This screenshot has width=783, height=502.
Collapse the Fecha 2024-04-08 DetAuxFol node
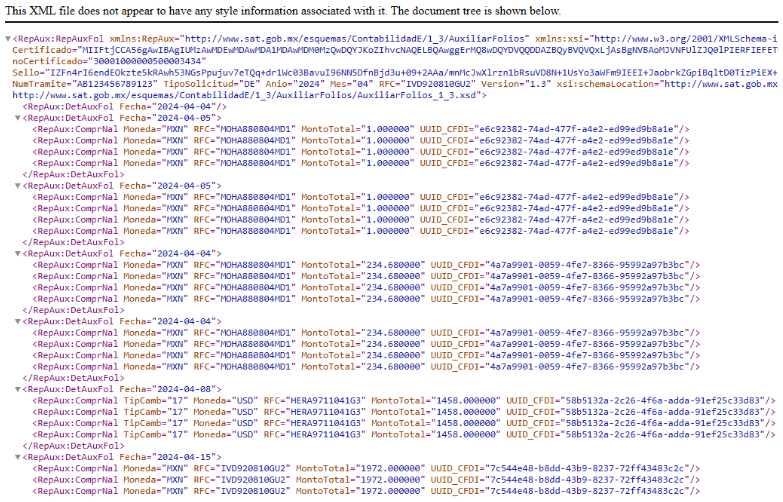pyautogui.click(x=17, y=389)
